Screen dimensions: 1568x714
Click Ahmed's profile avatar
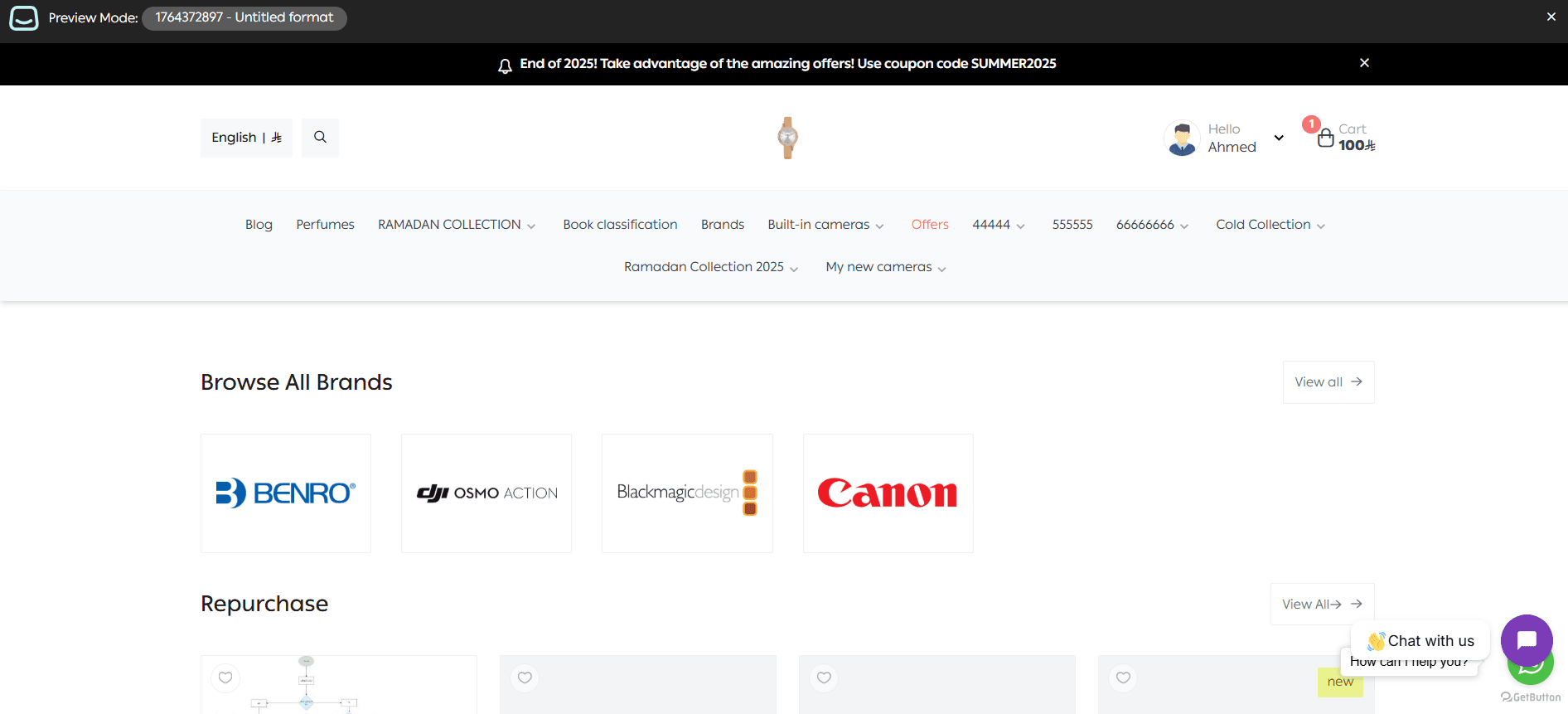point(1182,138)
